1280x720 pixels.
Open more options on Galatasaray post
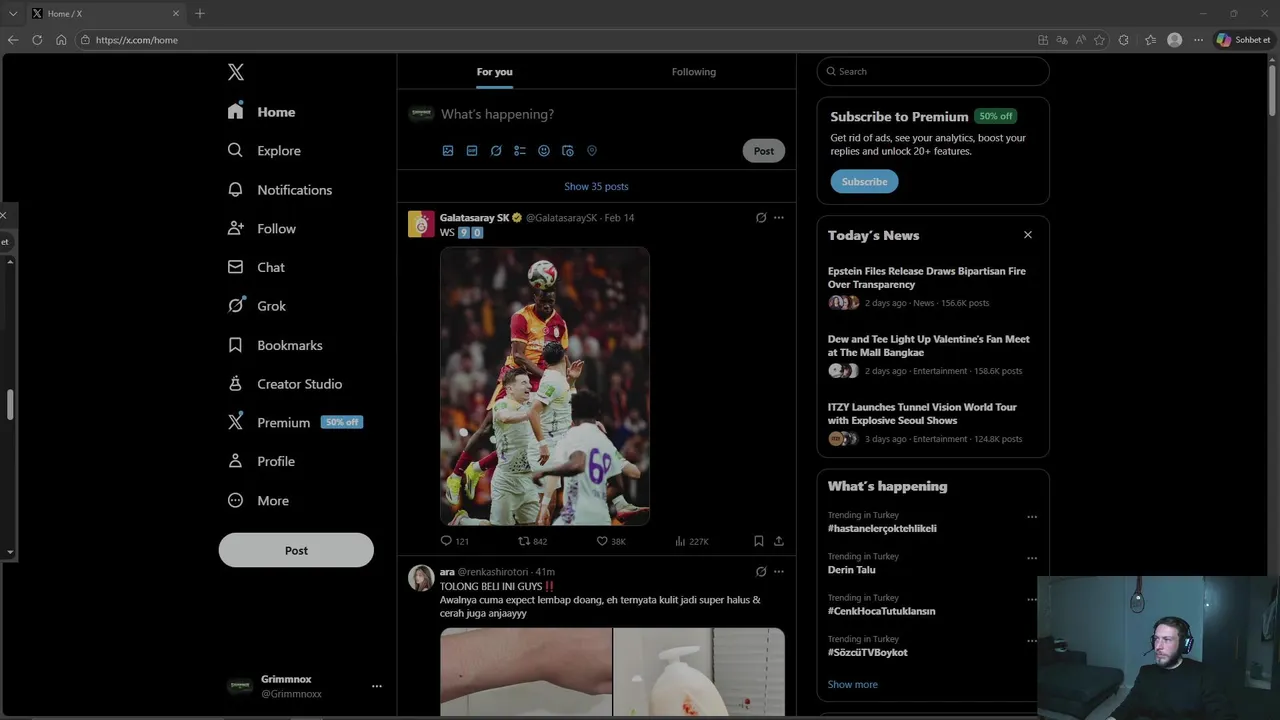[x=779, y=218]
